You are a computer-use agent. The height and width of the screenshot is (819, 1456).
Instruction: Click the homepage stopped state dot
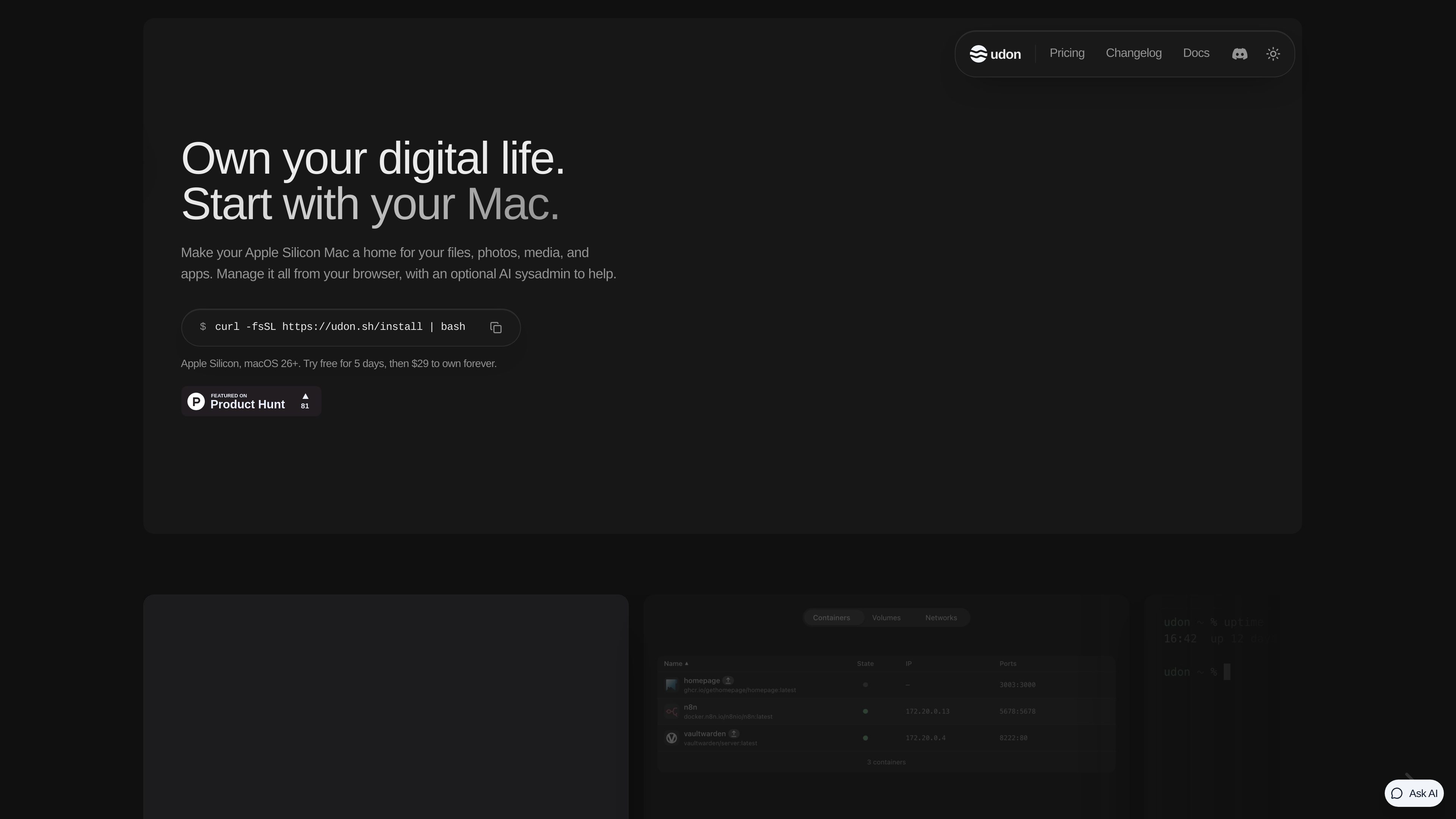coord(865,685)
